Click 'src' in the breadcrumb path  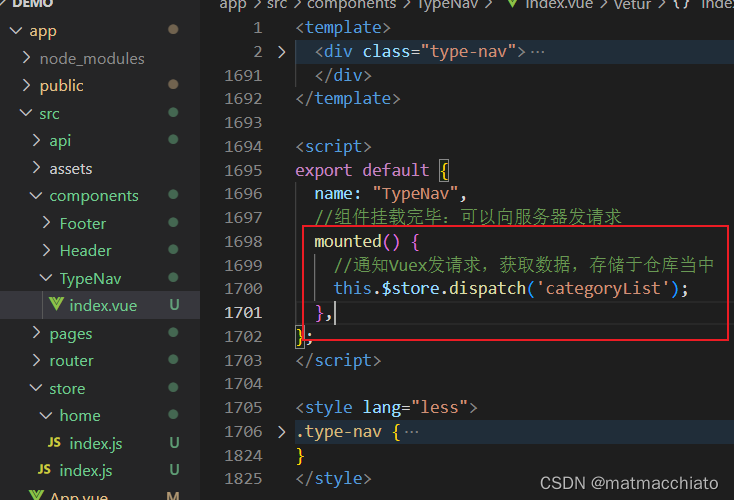pos(277,5)
